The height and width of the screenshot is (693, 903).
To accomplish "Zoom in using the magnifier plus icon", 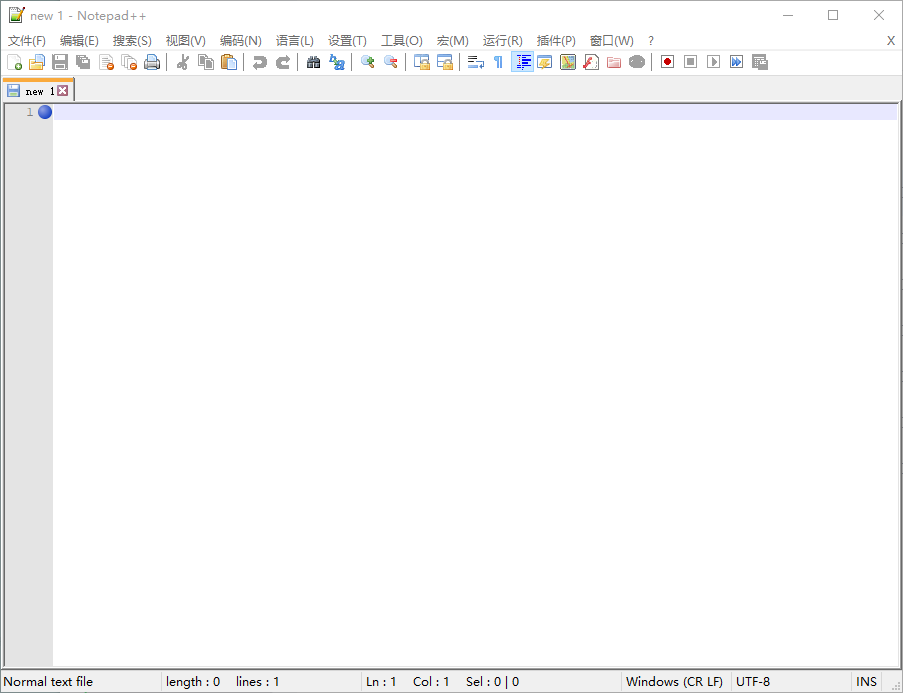I will coord(367,62).
